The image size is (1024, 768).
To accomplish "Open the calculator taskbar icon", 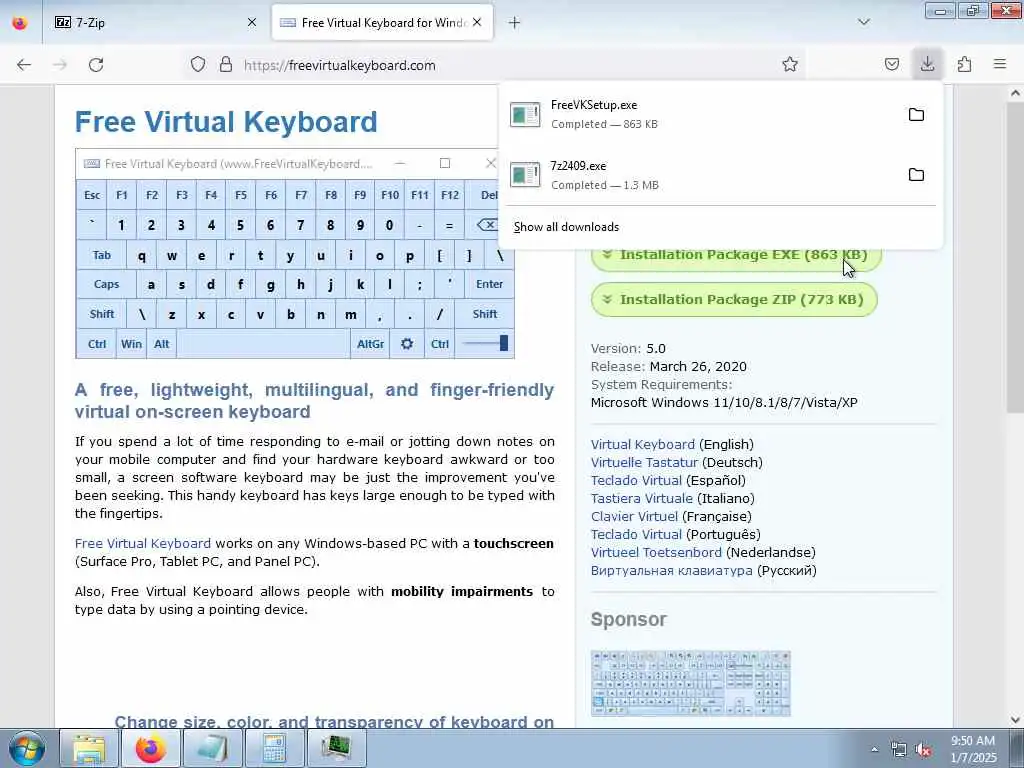I will point(274,748).
